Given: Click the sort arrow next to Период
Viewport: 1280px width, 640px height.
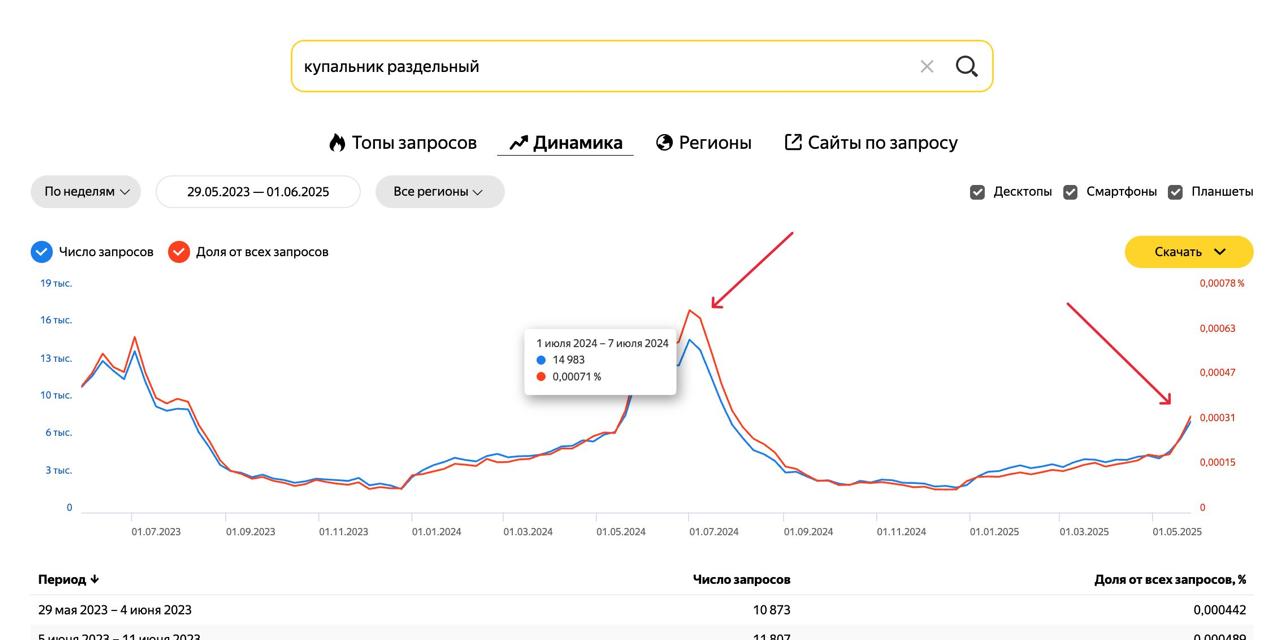Looking at the screenshot, I should point(95,579).
